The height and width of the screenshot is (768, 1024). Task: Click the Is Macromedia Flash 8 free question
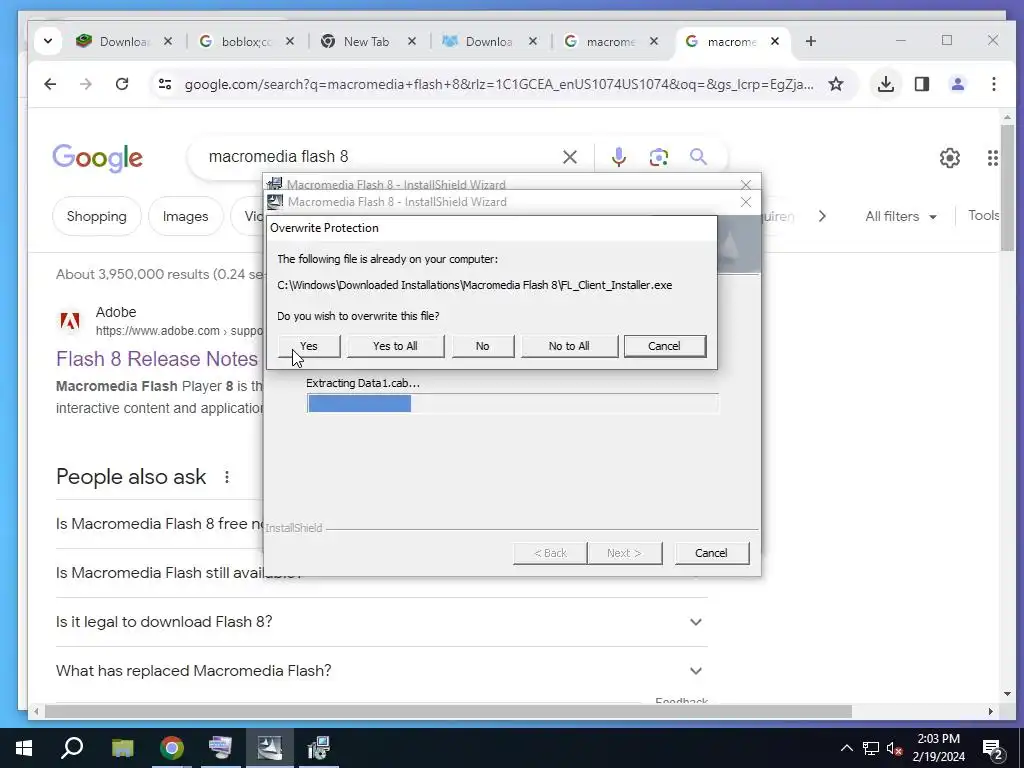pos(160,524)
